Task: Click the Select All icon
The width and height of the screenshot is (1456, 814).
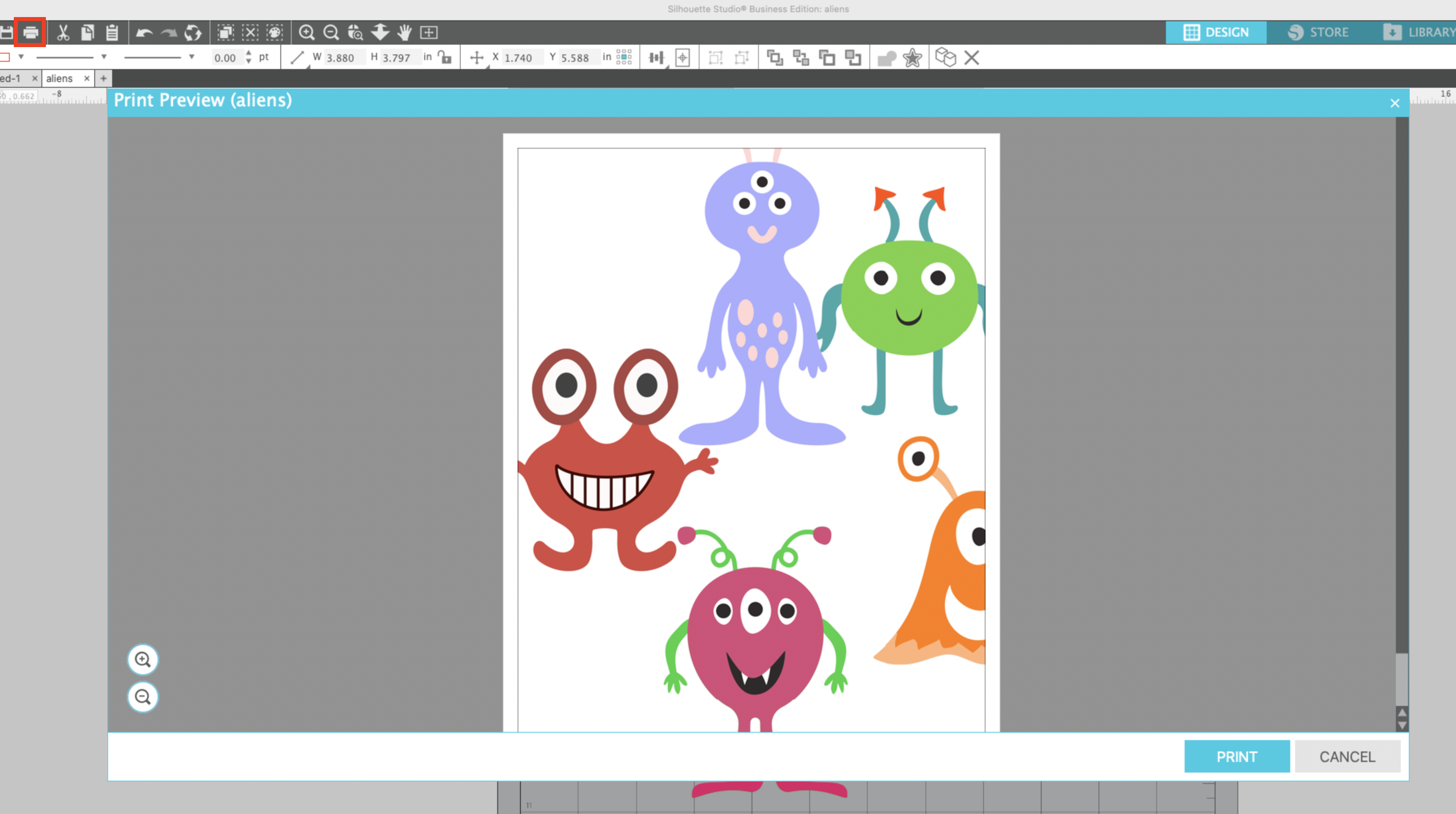Action: point(225,32)
